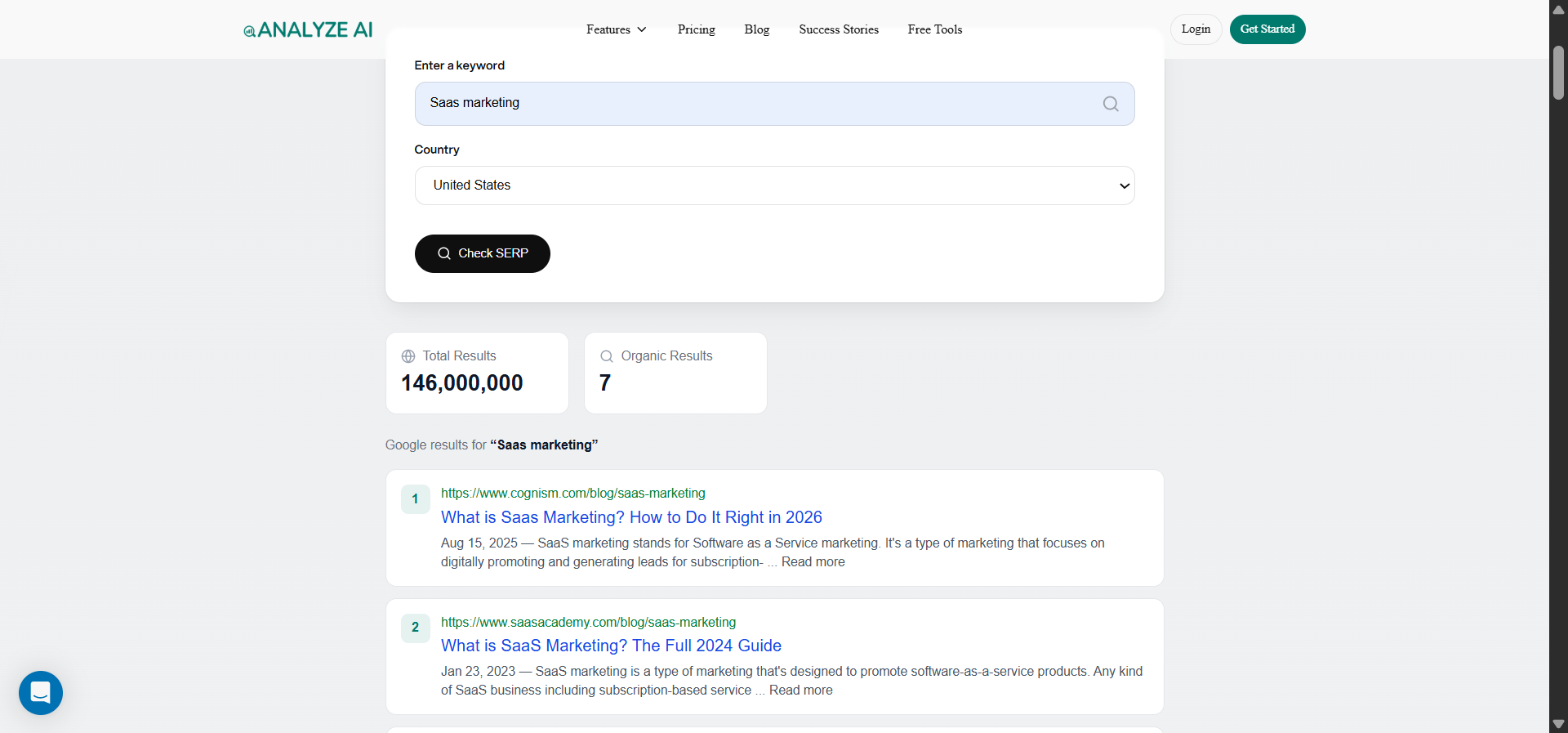The height and width of the screenshot is (733, 1568).
Task: Click the Get Started button
Action: click(x=1267, y=29)
